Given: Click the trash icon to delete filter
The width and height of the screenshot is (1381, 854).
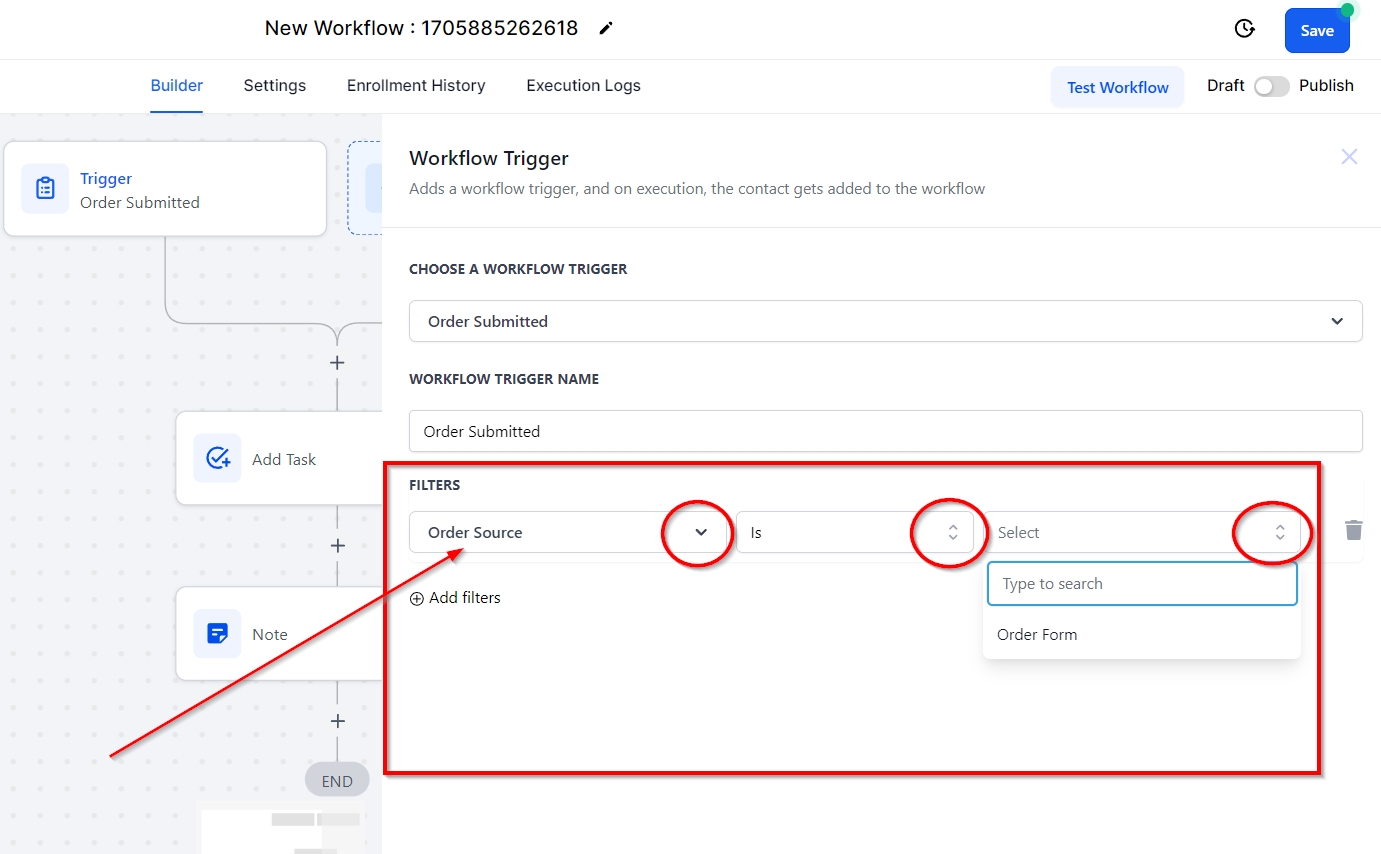Looking at the screenshot, I should point(1353,531).
